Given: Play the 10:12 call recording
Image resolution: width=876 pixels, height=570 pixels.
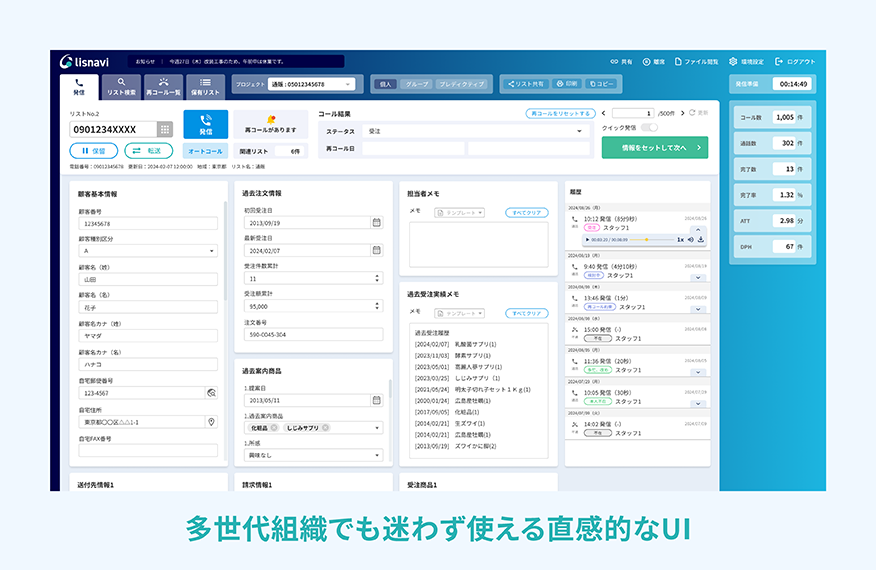Looking at the screenshot, I should (586, 240).
